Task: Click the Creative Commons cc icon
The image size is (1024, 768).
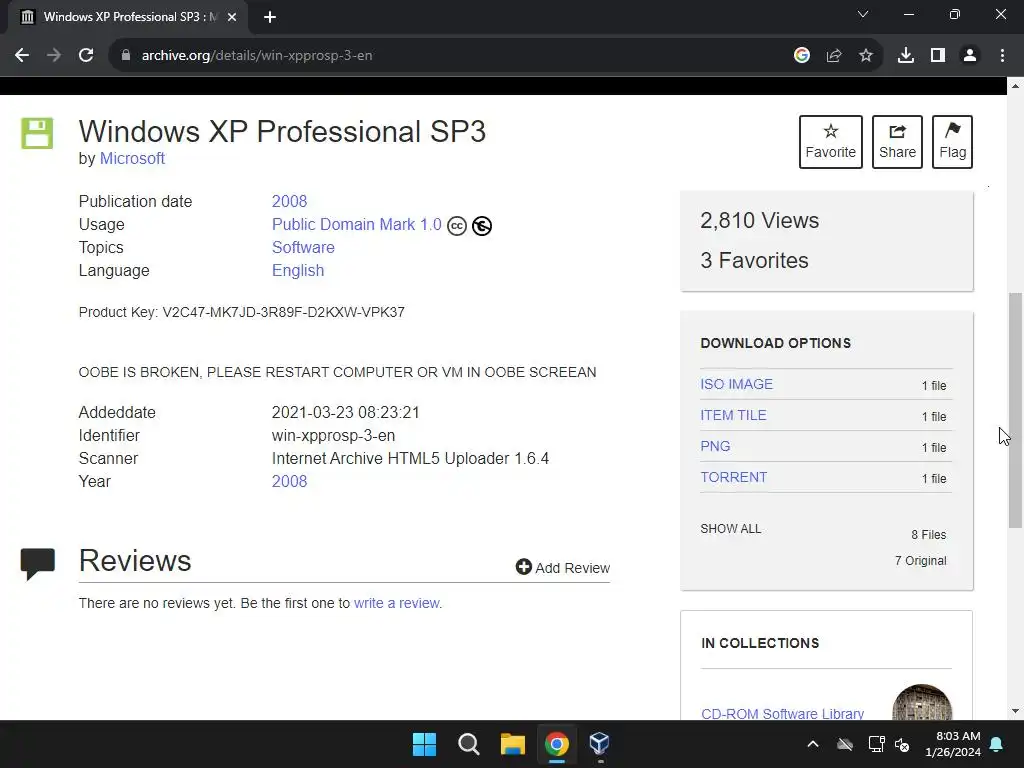Action: coord(456,226)
